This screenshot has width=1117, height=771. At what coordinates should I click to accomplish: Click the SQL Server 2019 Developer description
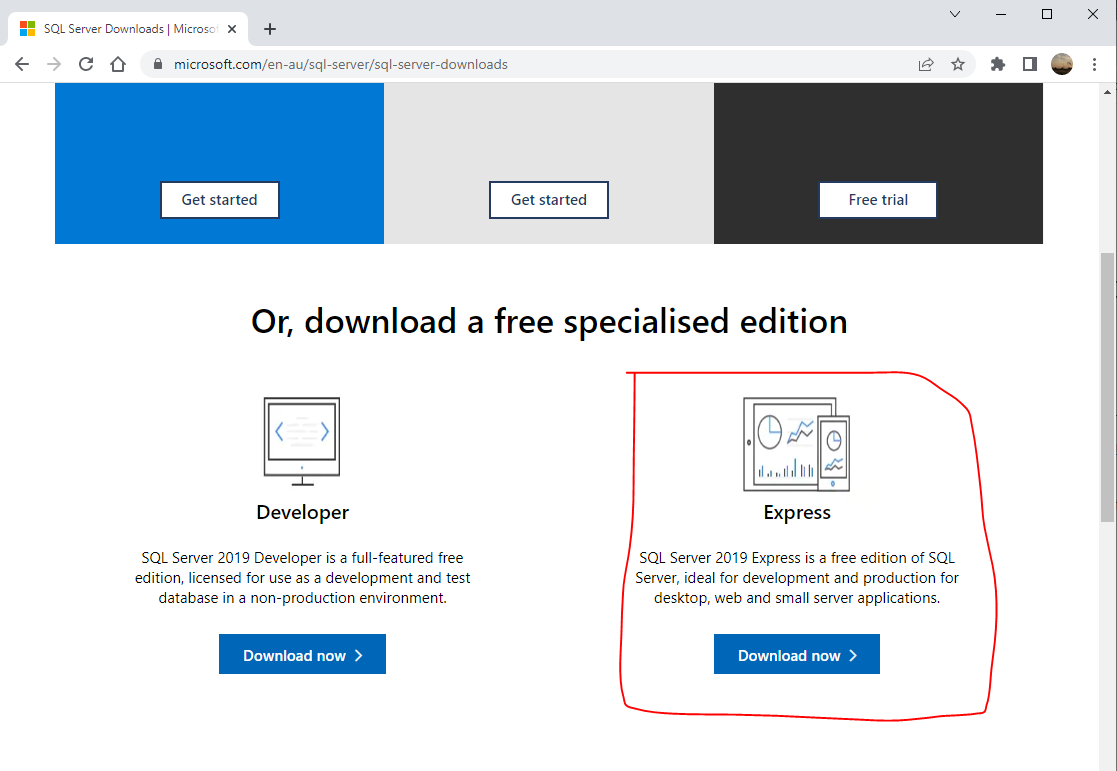pos(302,578)
